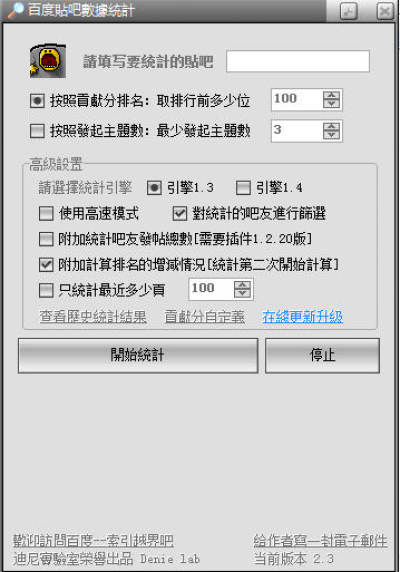Click the minimize button in title bar
Viewport: 400px width, 572px height.
[x=349, y=11]
